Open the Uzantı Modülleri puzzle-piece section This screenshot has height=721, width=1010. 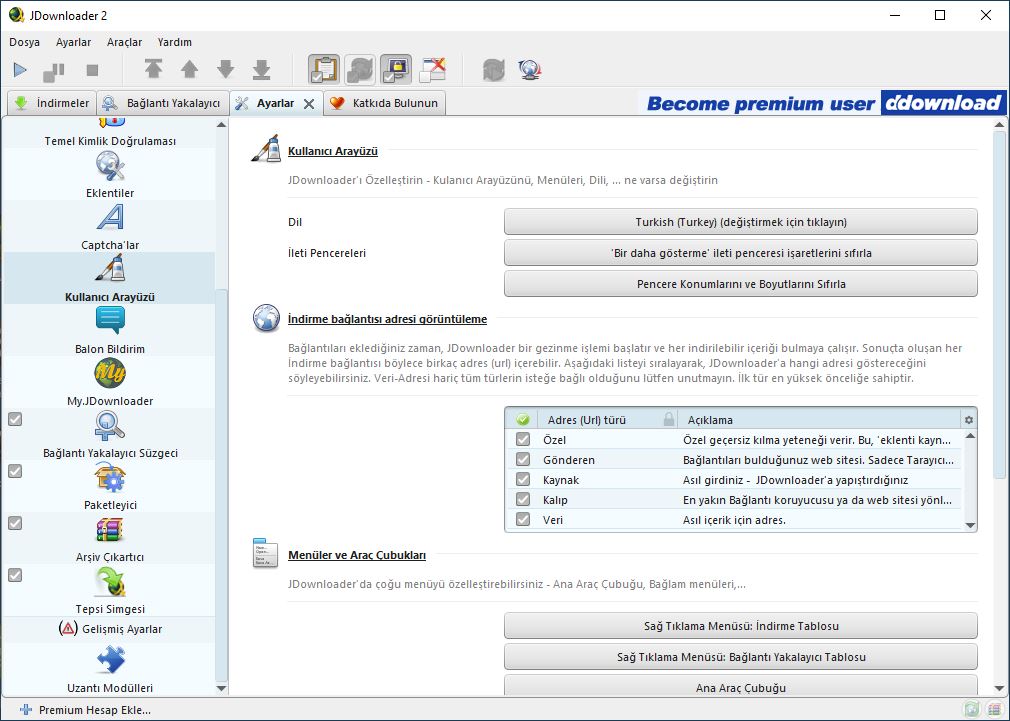[110, 669]
